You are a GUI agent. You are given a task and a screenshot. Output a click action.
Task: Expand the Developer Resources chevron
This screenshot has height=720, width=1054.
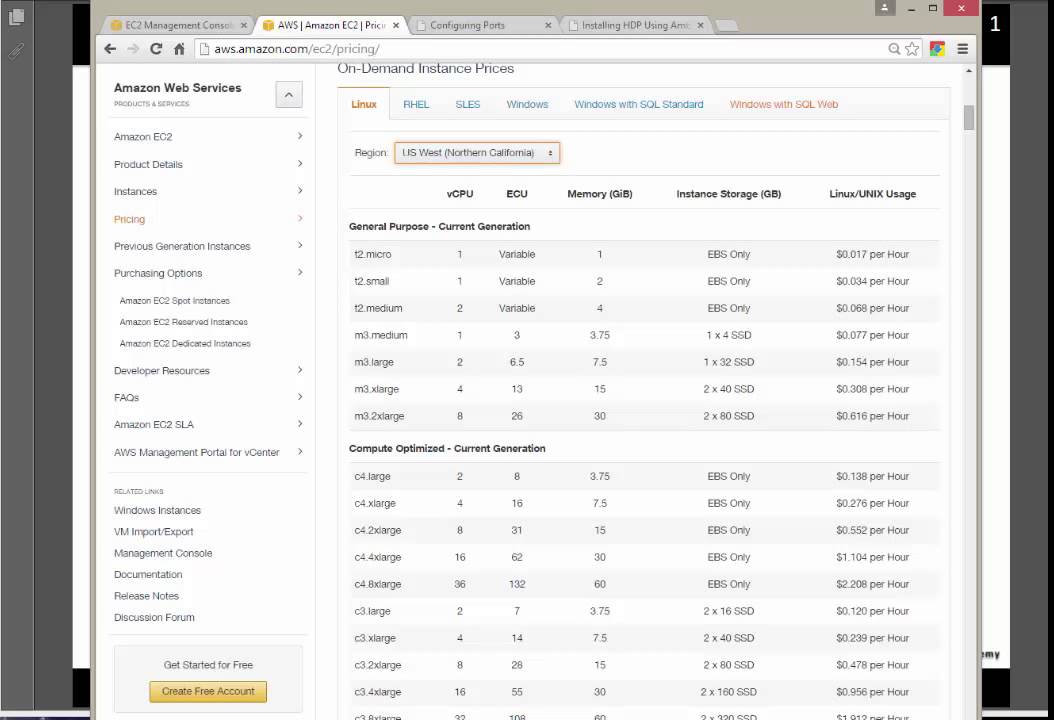point(300,370)
